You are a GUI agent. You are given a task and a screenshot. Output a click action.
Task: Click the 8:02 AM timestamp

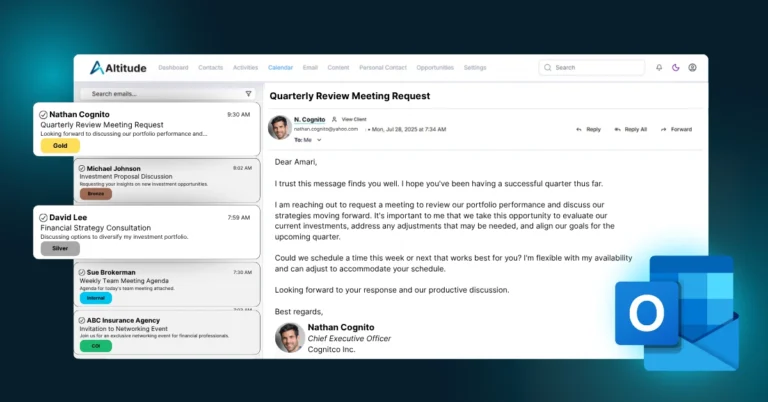pyautogui.click(x=242, y=168)
